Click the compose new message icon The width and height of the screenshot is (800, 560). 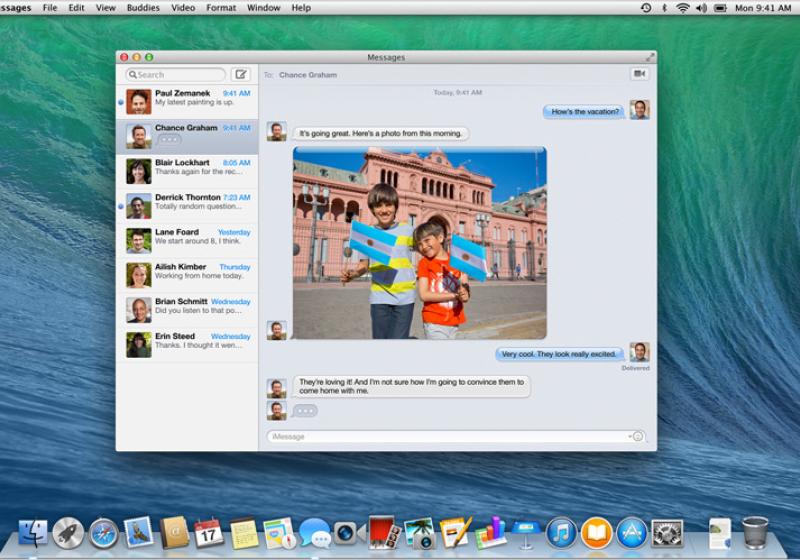point(240,74)
